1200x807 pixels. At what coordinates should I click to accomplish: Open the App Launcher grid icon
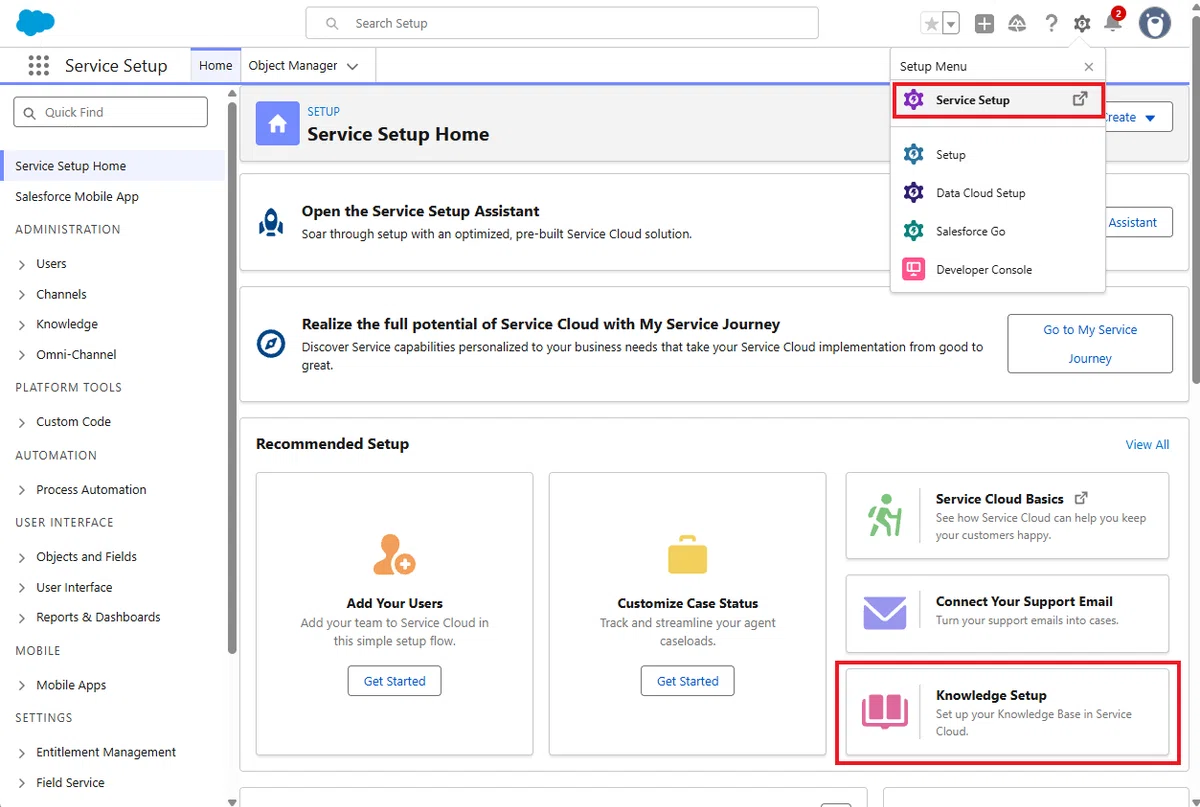[x=38, y=66]
